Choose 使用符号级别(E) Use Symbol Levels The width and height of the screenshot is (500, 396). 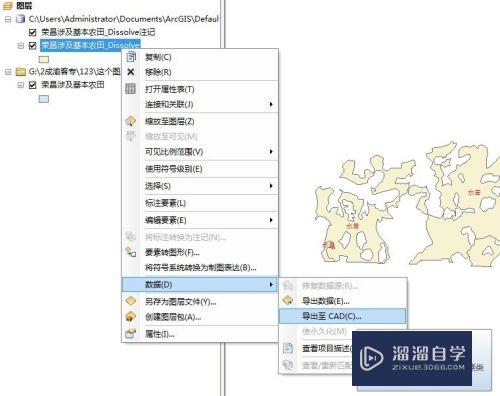200,169
